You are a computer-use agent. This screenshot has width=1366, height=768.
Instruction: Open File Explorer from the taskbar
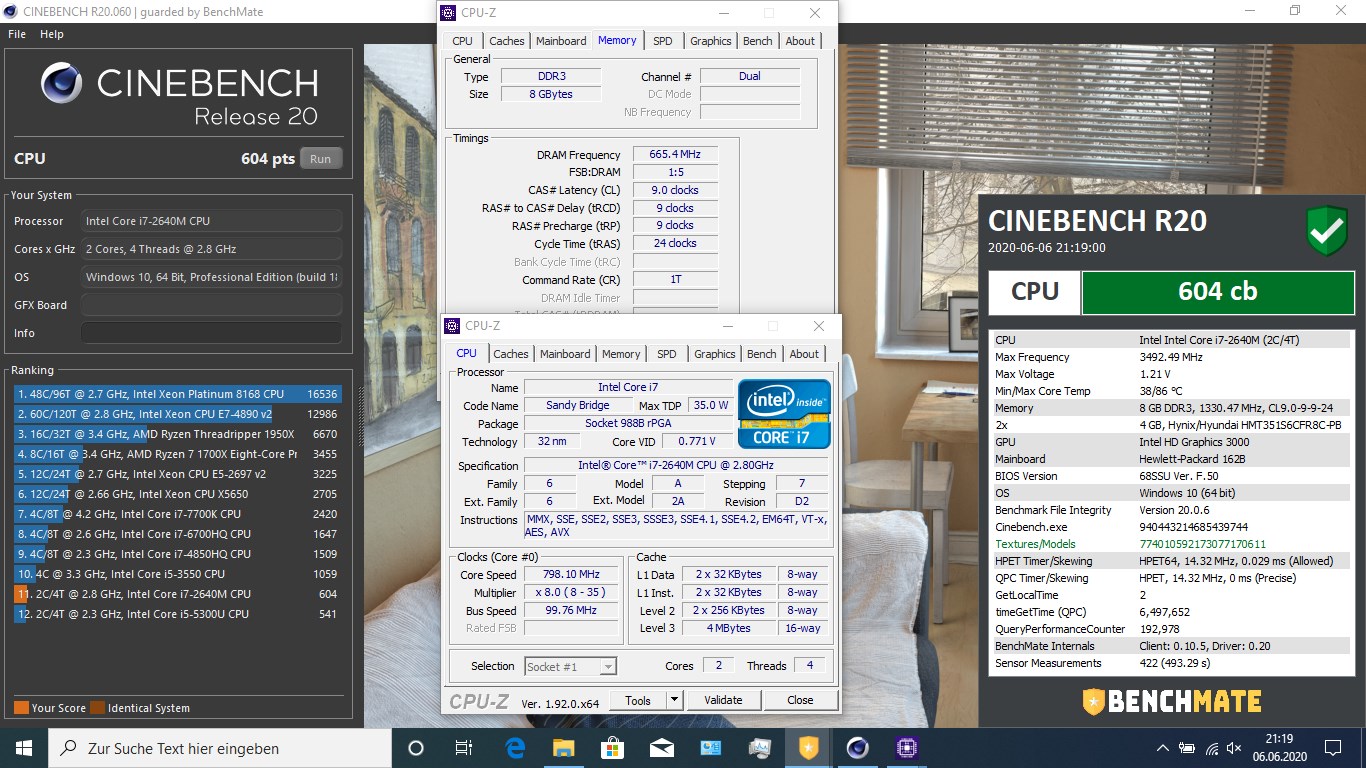564,747
